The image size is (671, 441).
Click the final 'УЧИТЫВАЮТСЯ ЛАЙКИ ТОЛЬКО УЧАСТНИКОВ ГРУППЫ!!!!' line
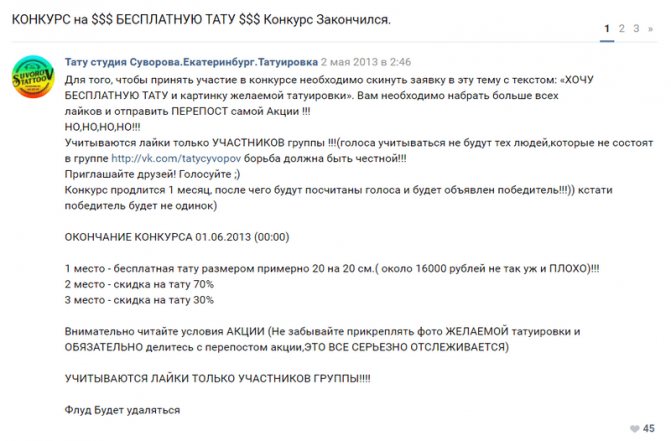pos(216,381)
